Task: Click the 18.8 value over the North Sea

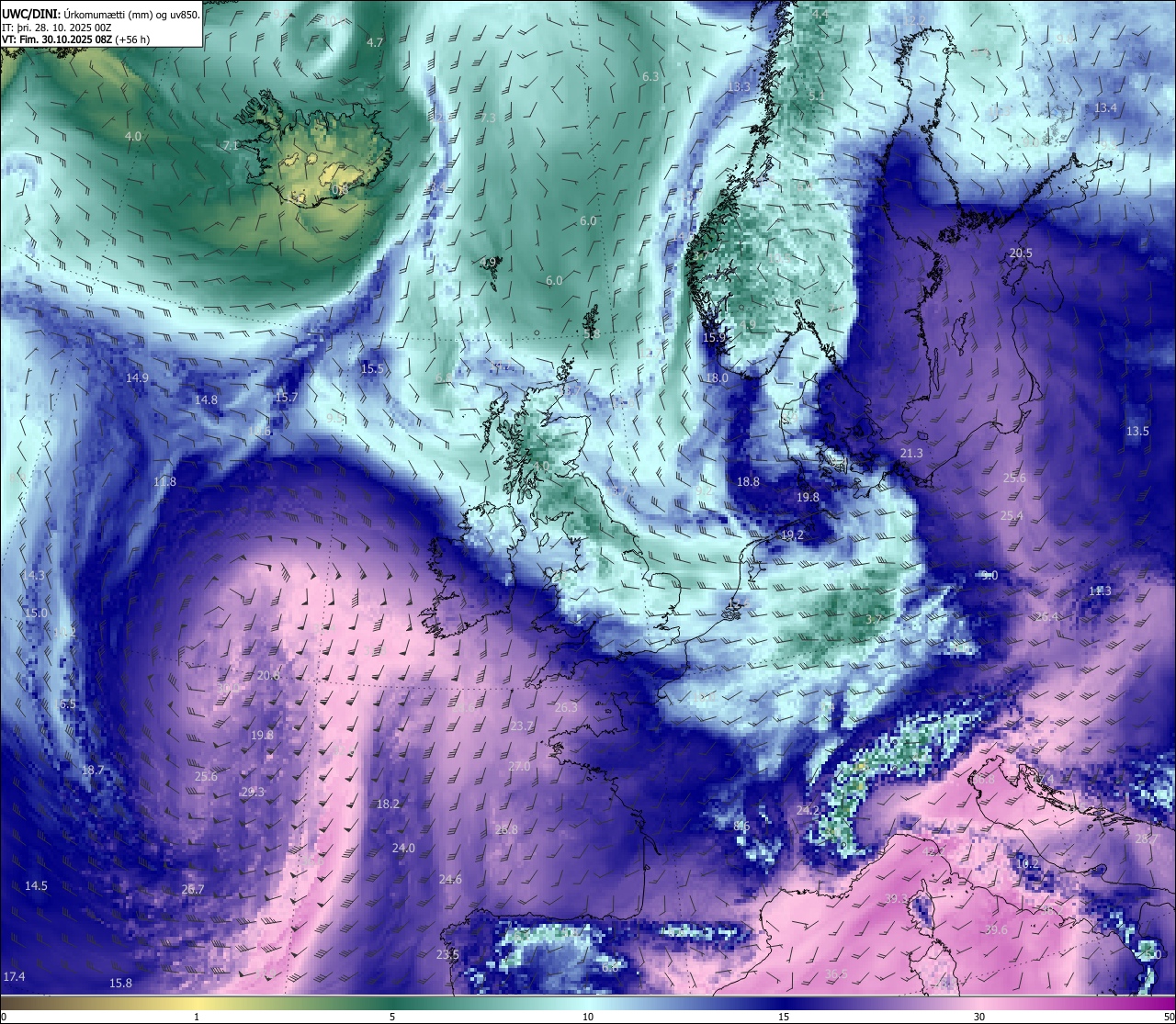Action: click(x=748, y=482)
